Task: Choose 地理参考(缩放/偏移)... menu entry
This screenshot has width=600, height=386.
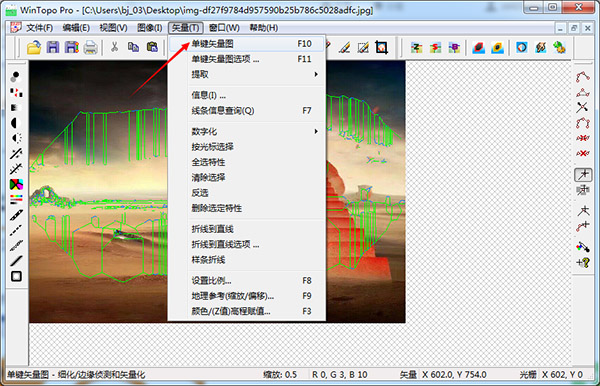Action: 247,296
